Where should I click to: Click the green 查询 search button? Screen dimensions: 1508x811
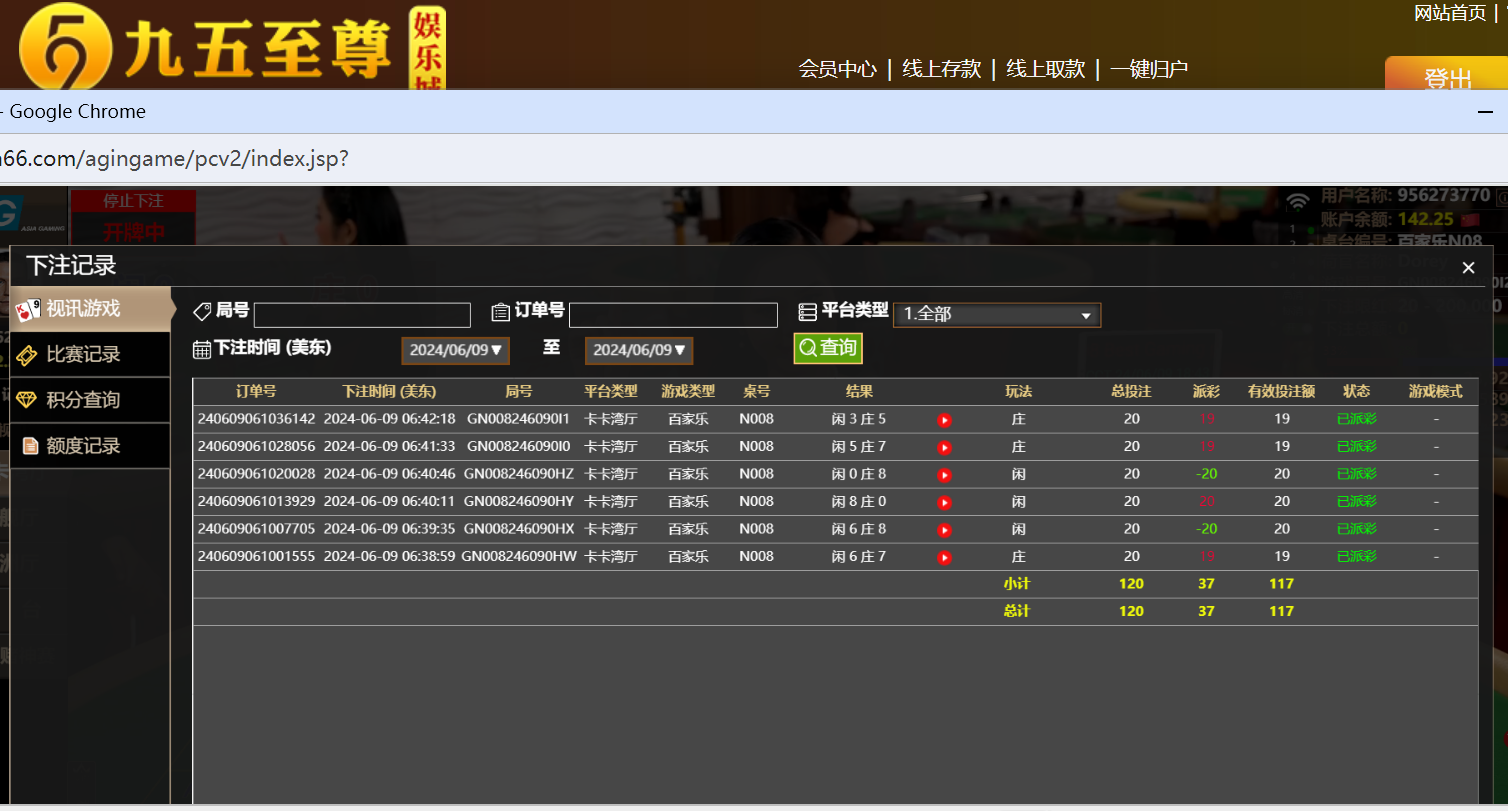(x=828, y=348)
